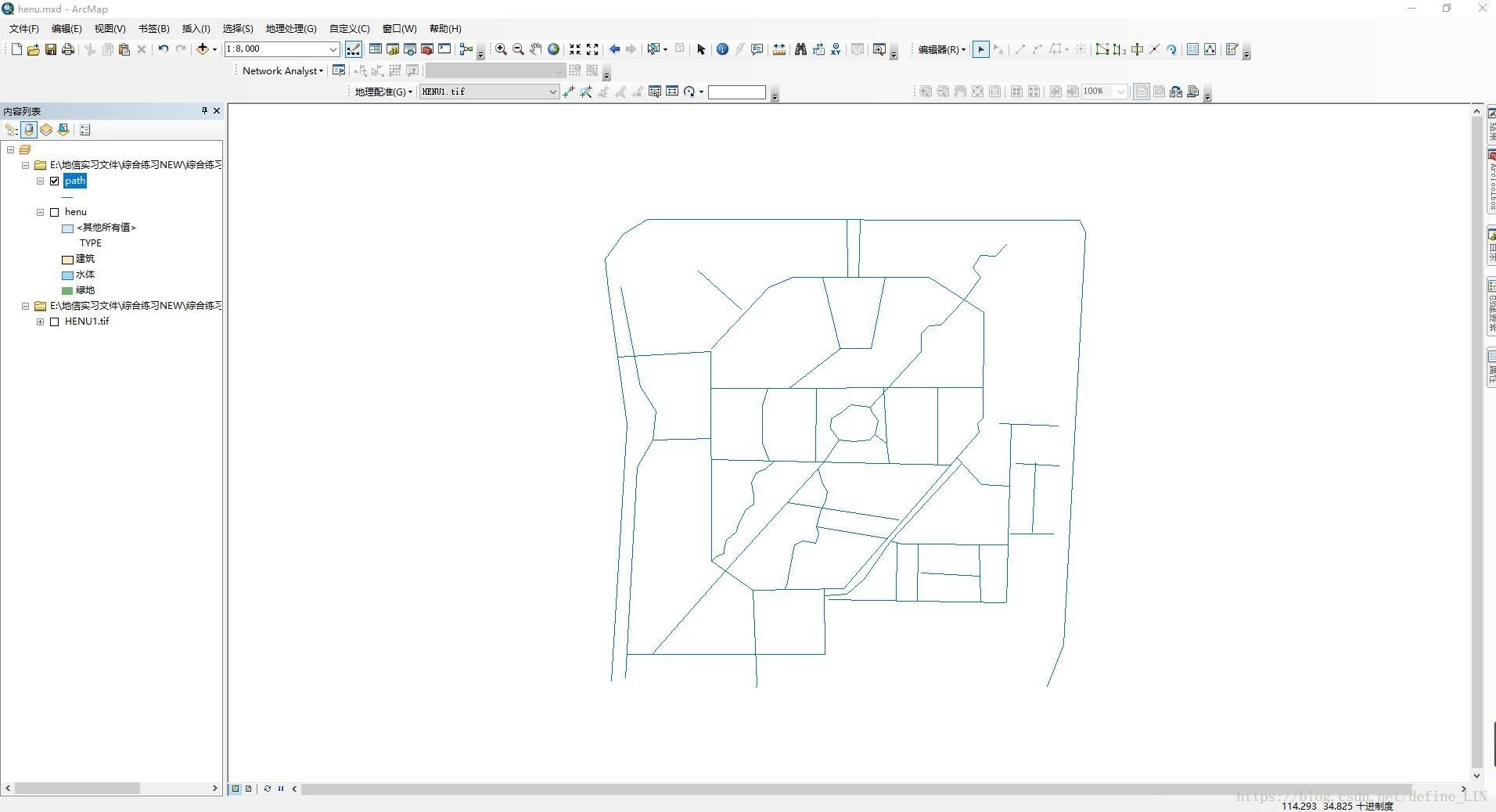Screen dimensions: 1496x812
Task: Select the Edit tool in the Editor toolbar
Action: point(981,49)
